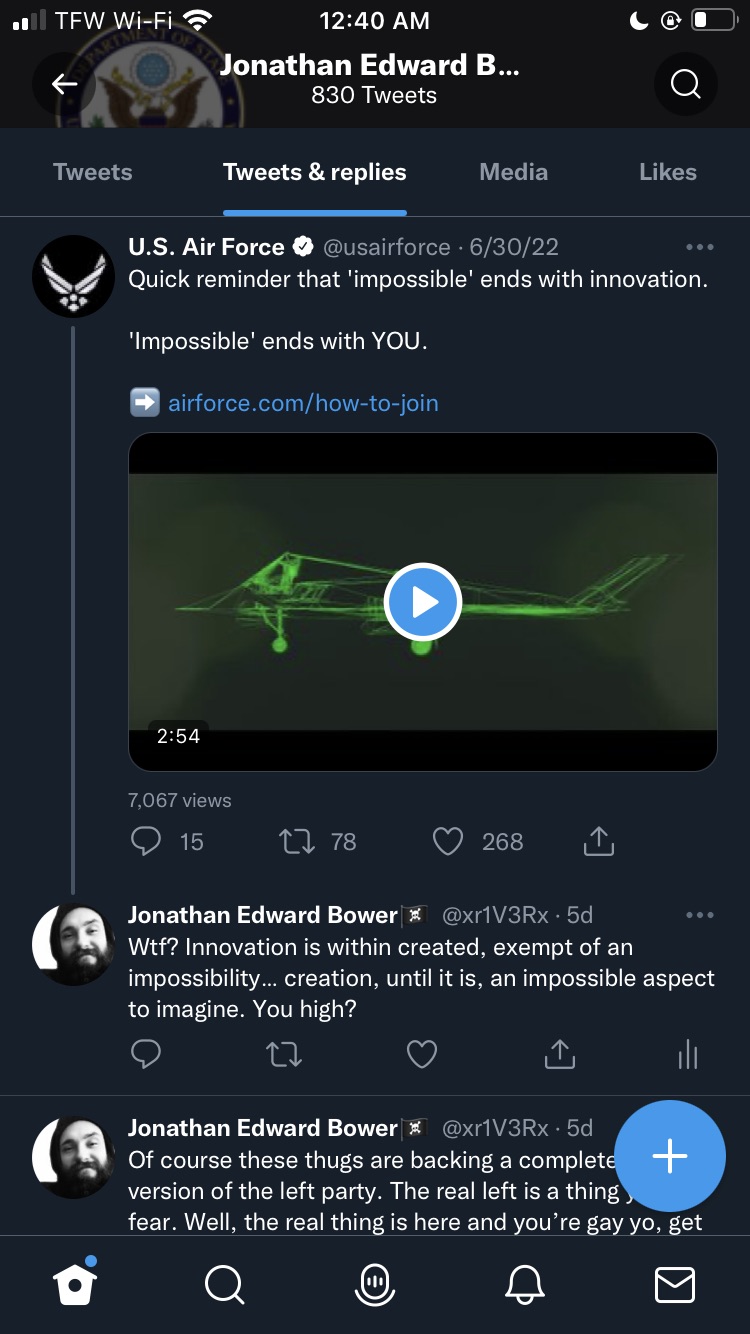Switch to the Media tab

pos(513,172)
